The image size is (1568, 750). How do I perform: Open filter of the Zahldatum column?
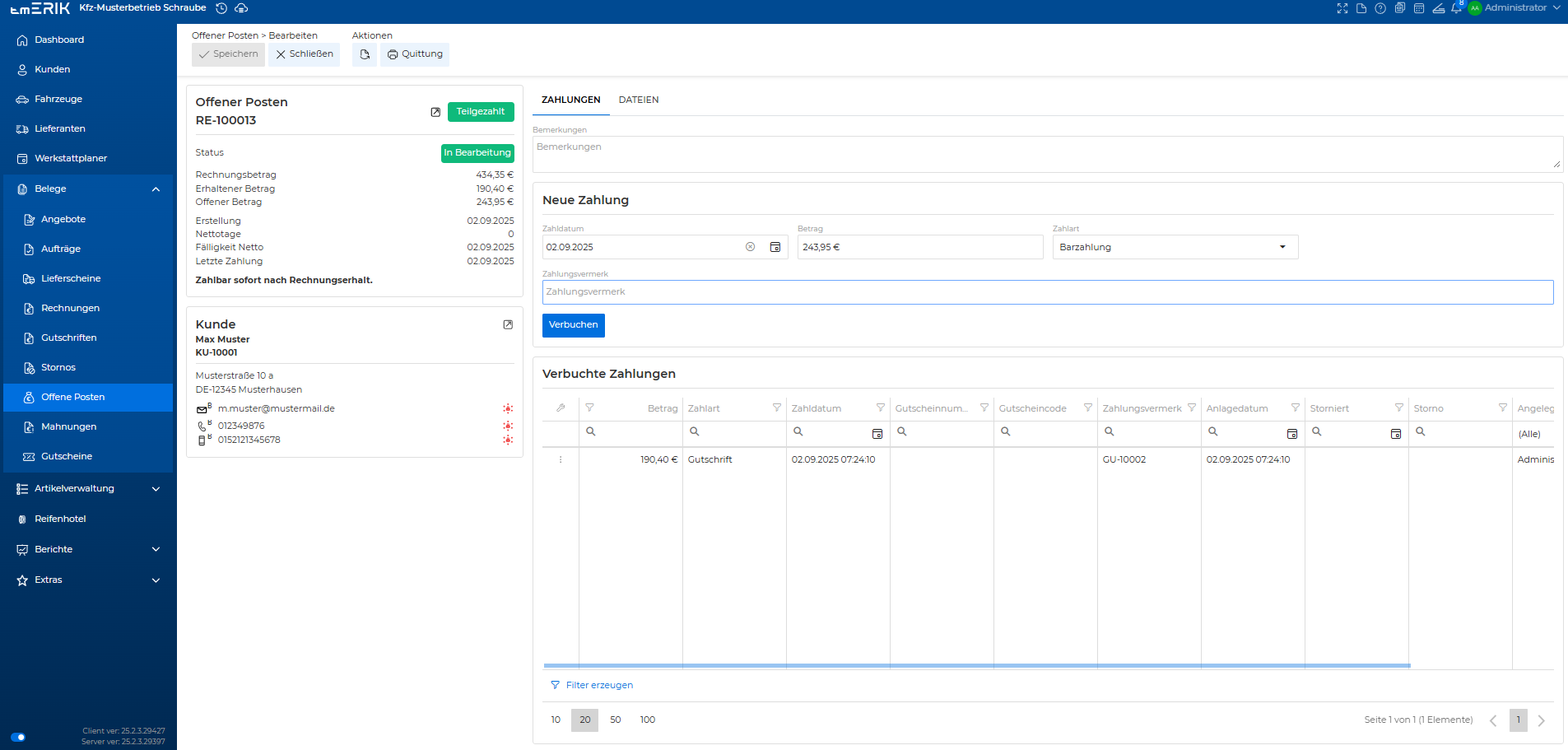click(881, 408)
